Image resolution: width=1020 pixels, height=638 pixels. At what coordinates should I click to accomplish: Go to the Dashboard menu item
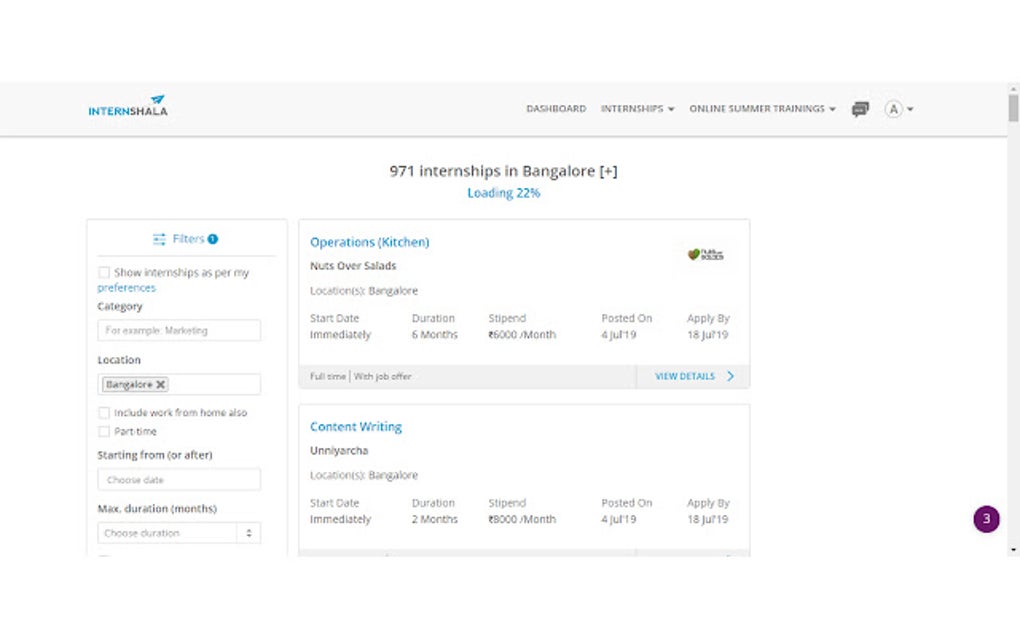(556, 109)
